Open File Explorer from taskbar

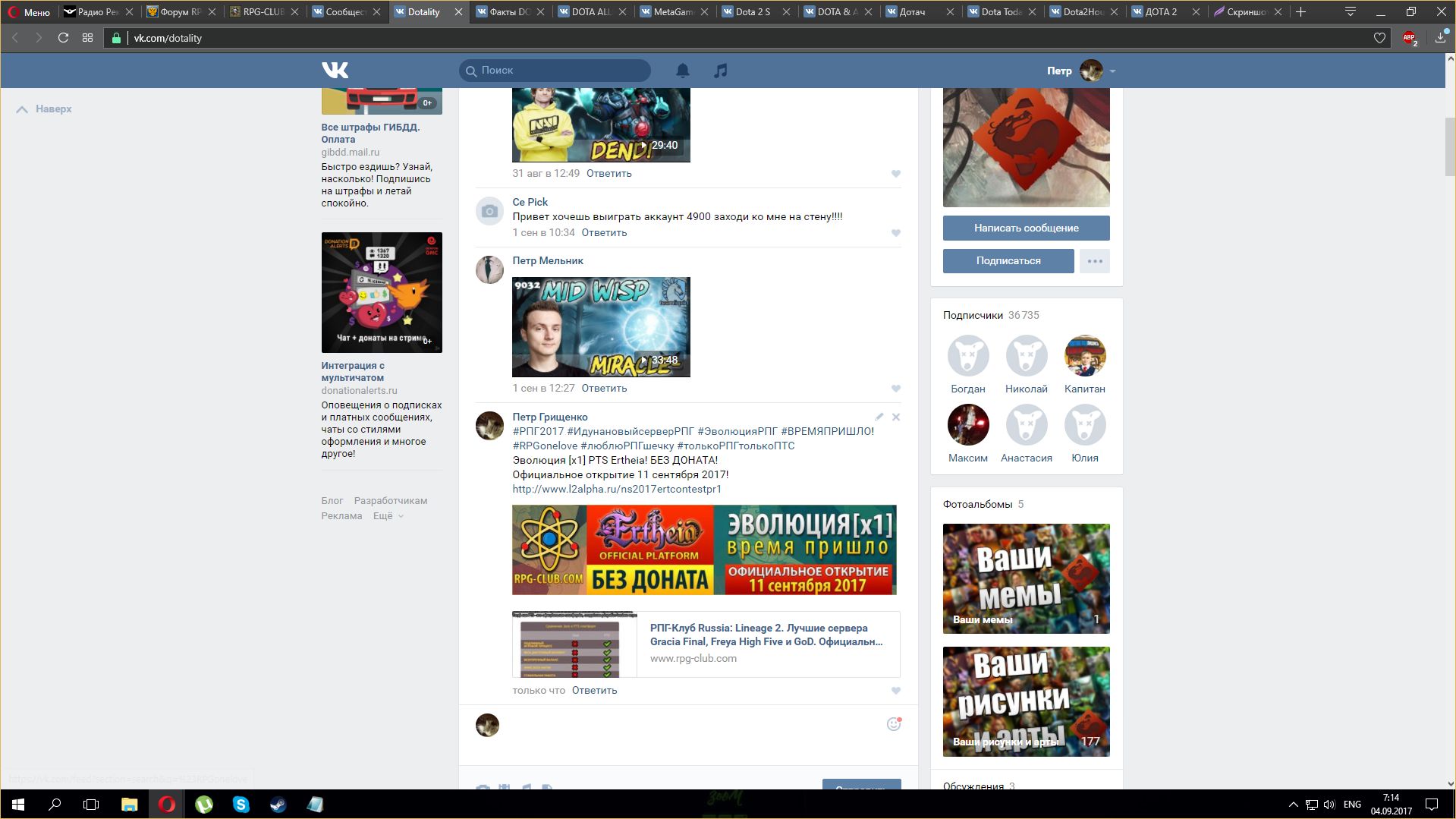click(x=130, y=805)
